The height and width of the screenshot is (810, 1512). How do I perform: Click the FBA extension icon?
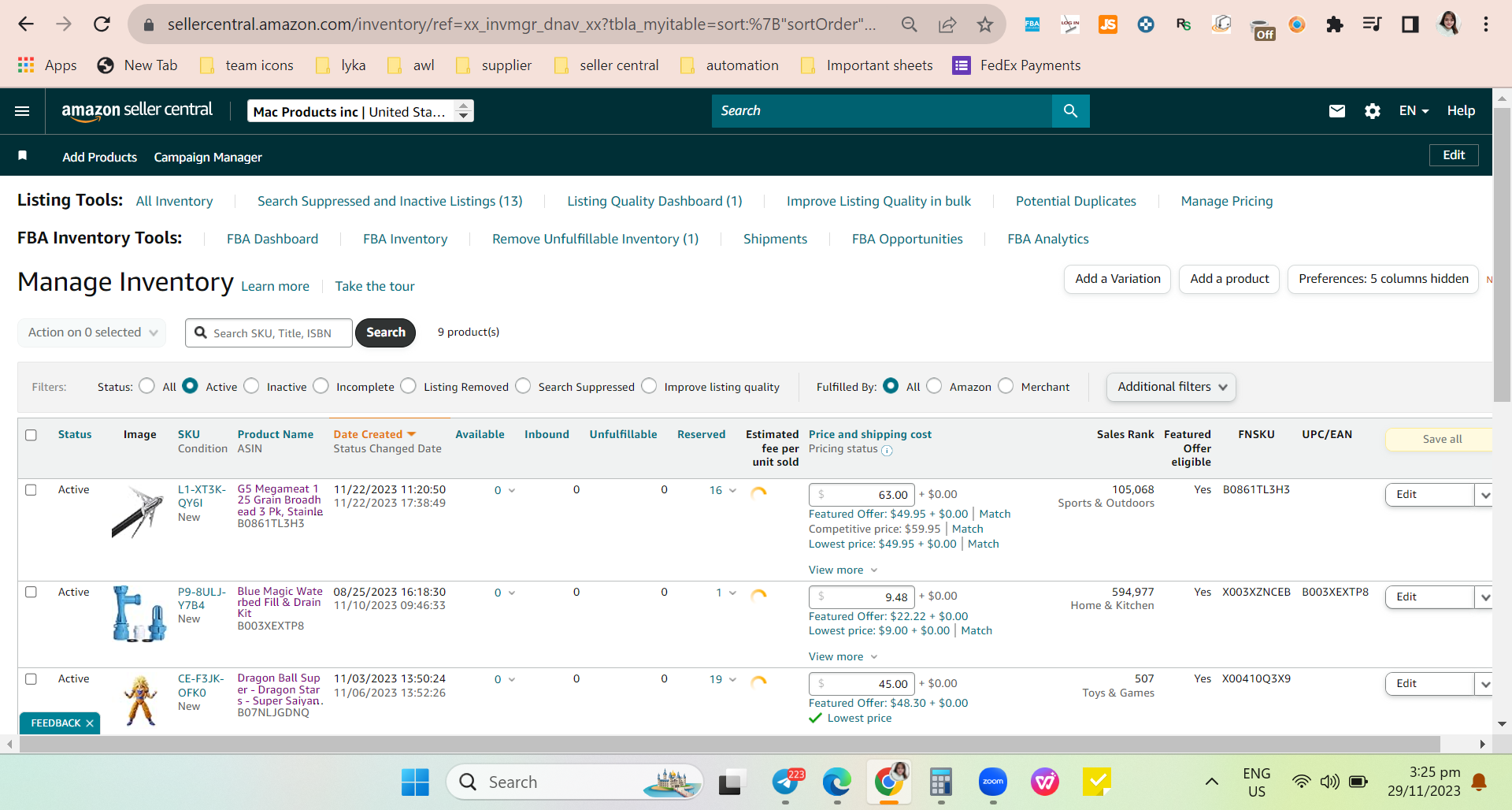1032,24
